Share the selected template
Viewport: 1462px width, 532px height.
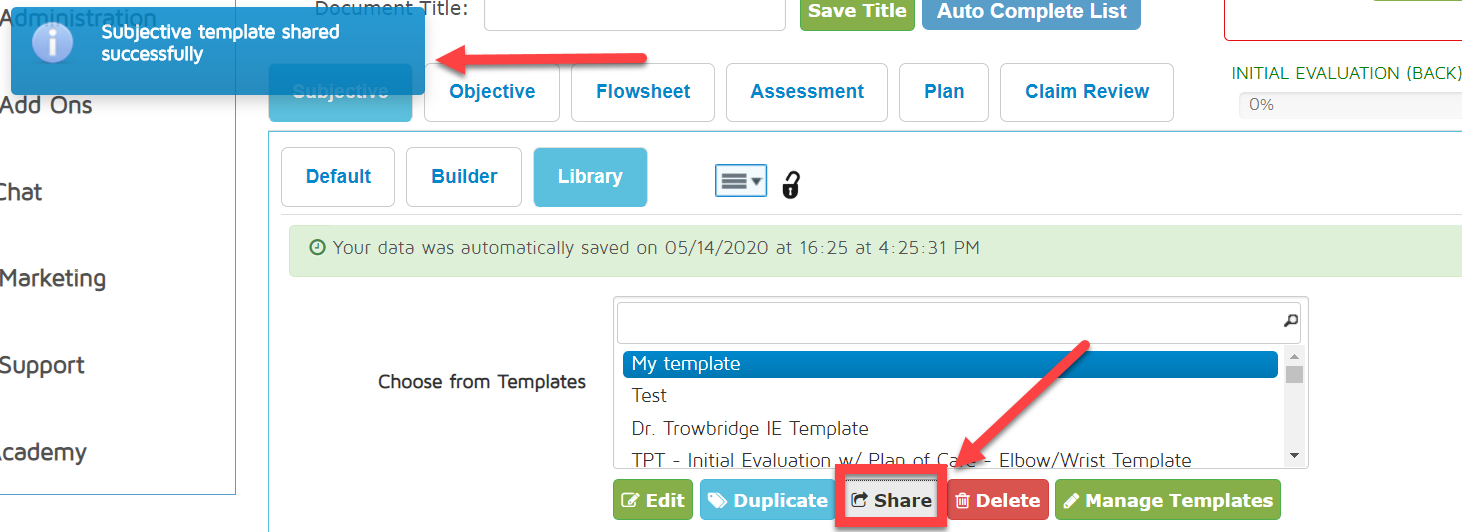tap(891, 501)
